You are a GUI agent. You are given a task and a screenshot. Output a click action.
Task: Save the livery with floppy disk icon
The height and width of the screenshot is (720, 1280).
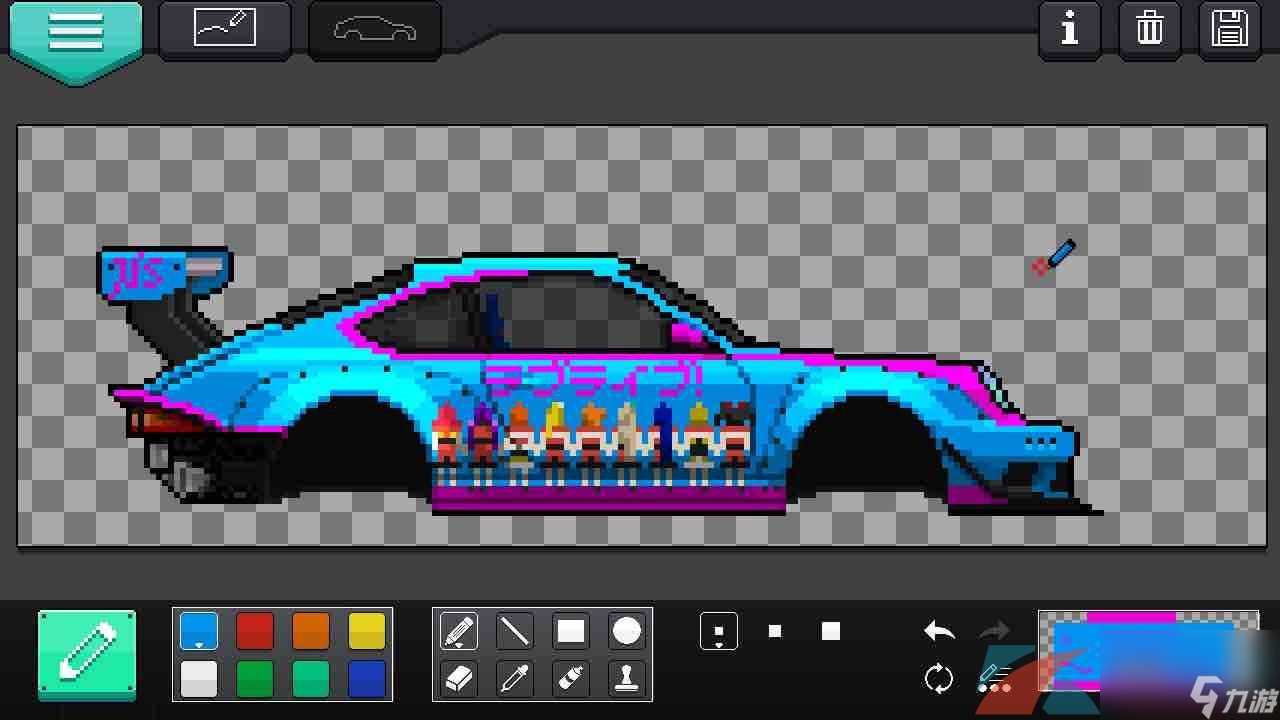pyautogui.click(x=1229, y=30)
